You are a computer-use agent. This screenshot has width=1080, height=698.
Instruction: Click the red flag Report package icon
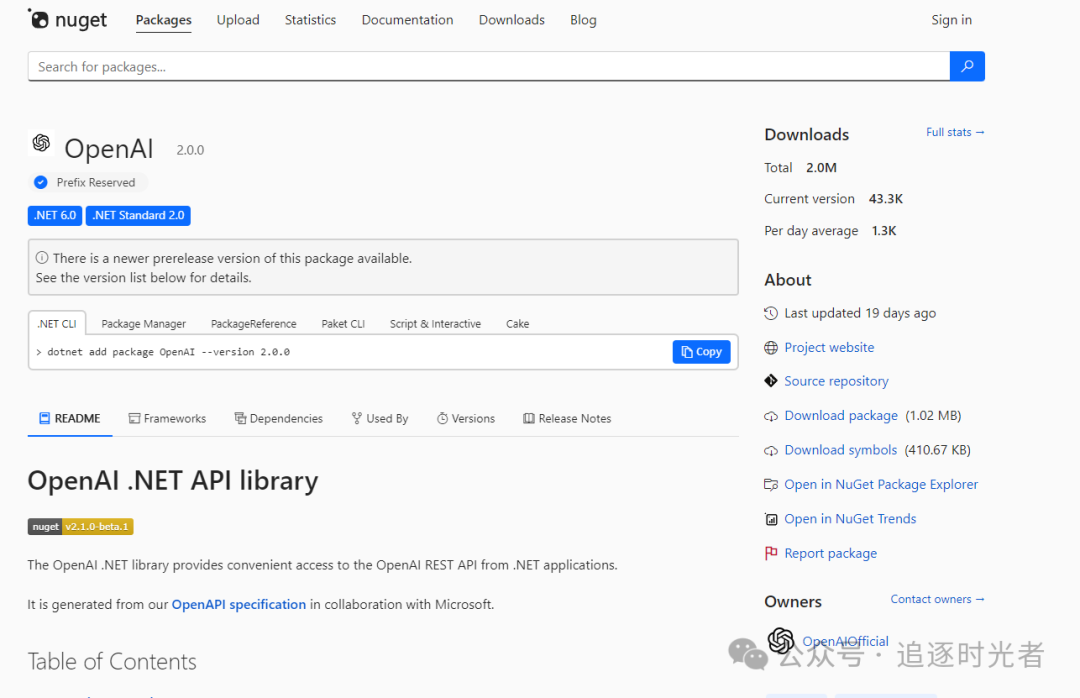pyautogui.click(x=771, y=553)
